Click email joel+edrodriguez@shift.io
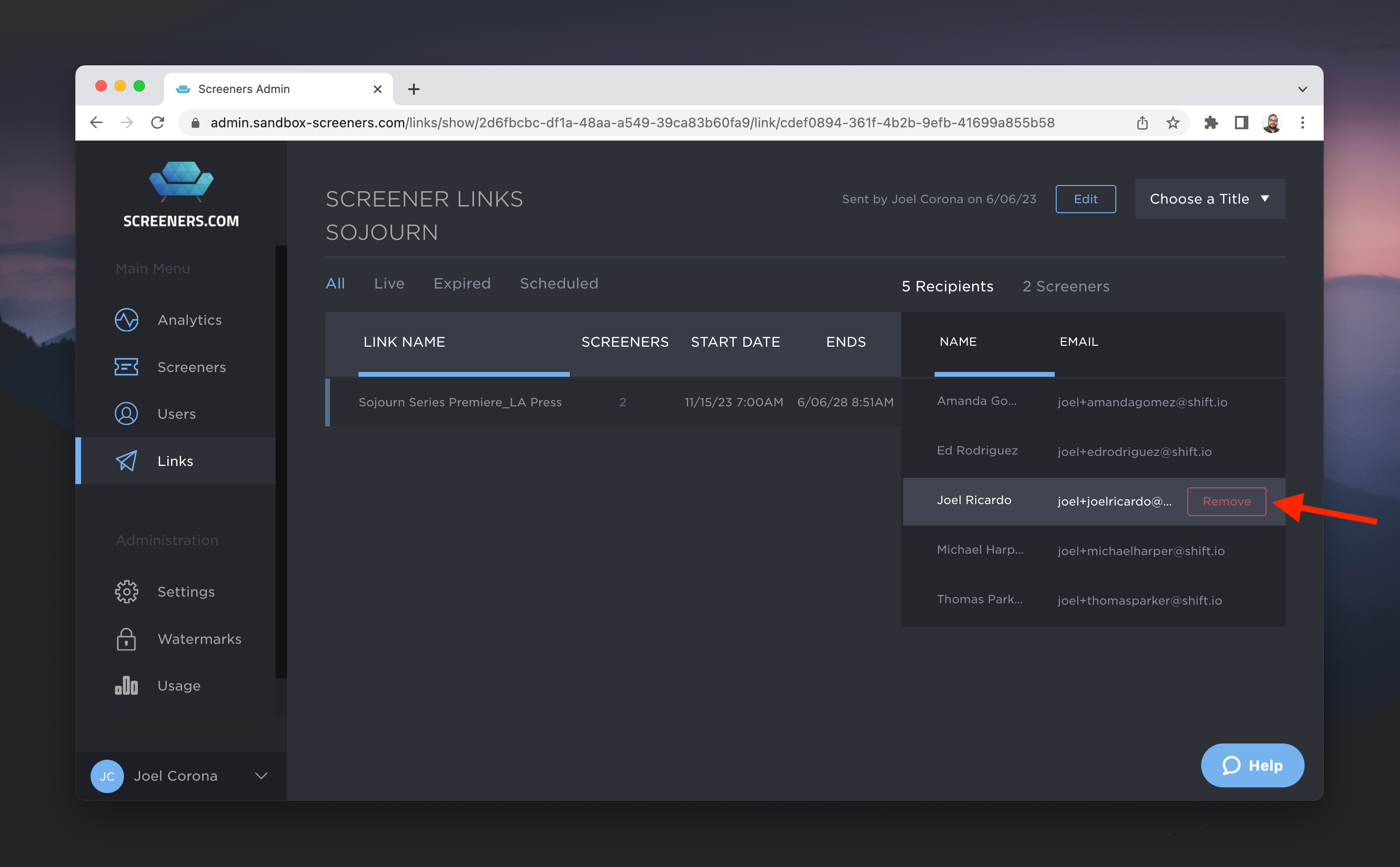 click(x=1134, y=452)
